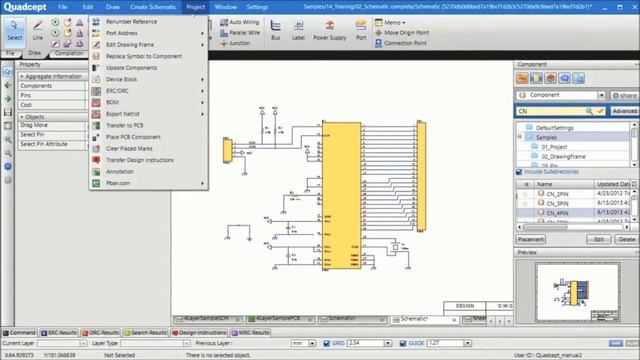Open the Settings menu

coord(257,7)
